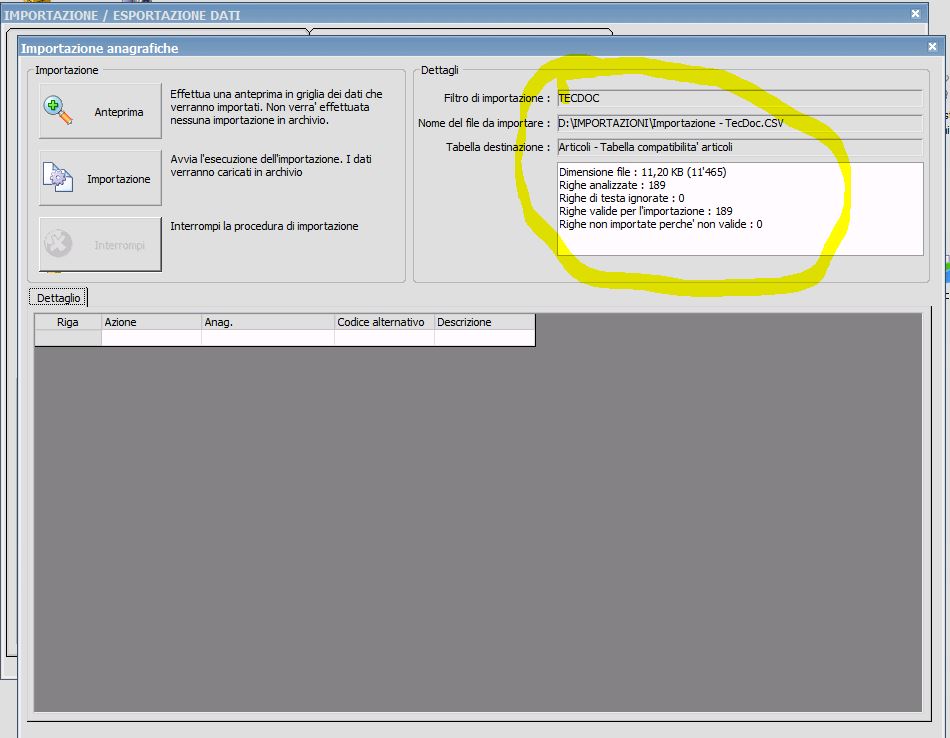Click 'Righe valide per l'importazione : 189'

[645, 211]
